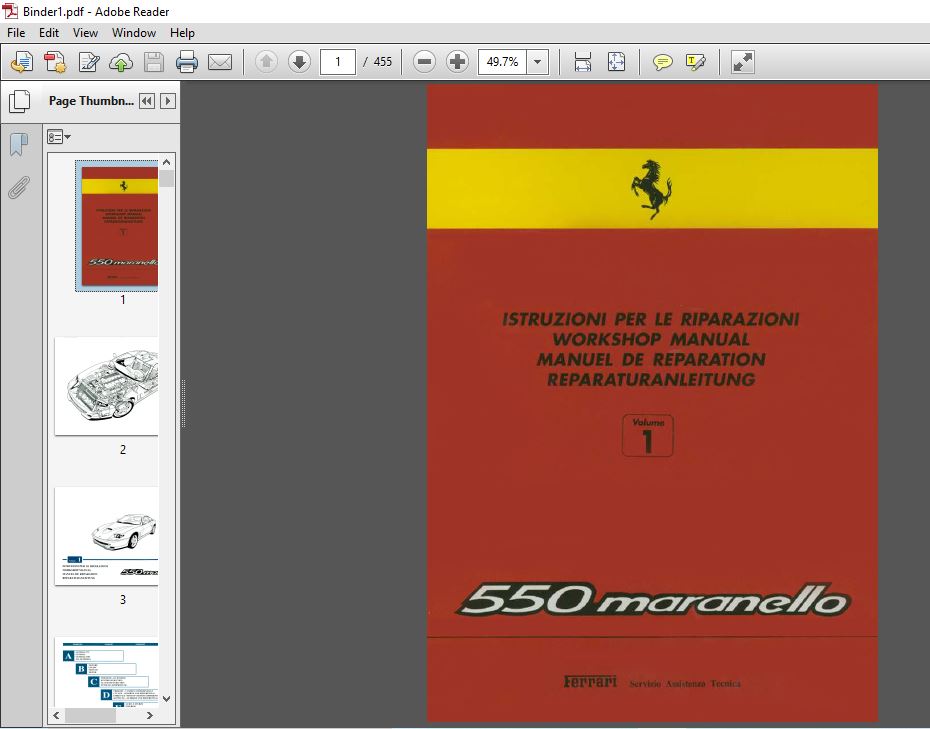
Task: Send file by email envelope icon
Action: point(220,62)
